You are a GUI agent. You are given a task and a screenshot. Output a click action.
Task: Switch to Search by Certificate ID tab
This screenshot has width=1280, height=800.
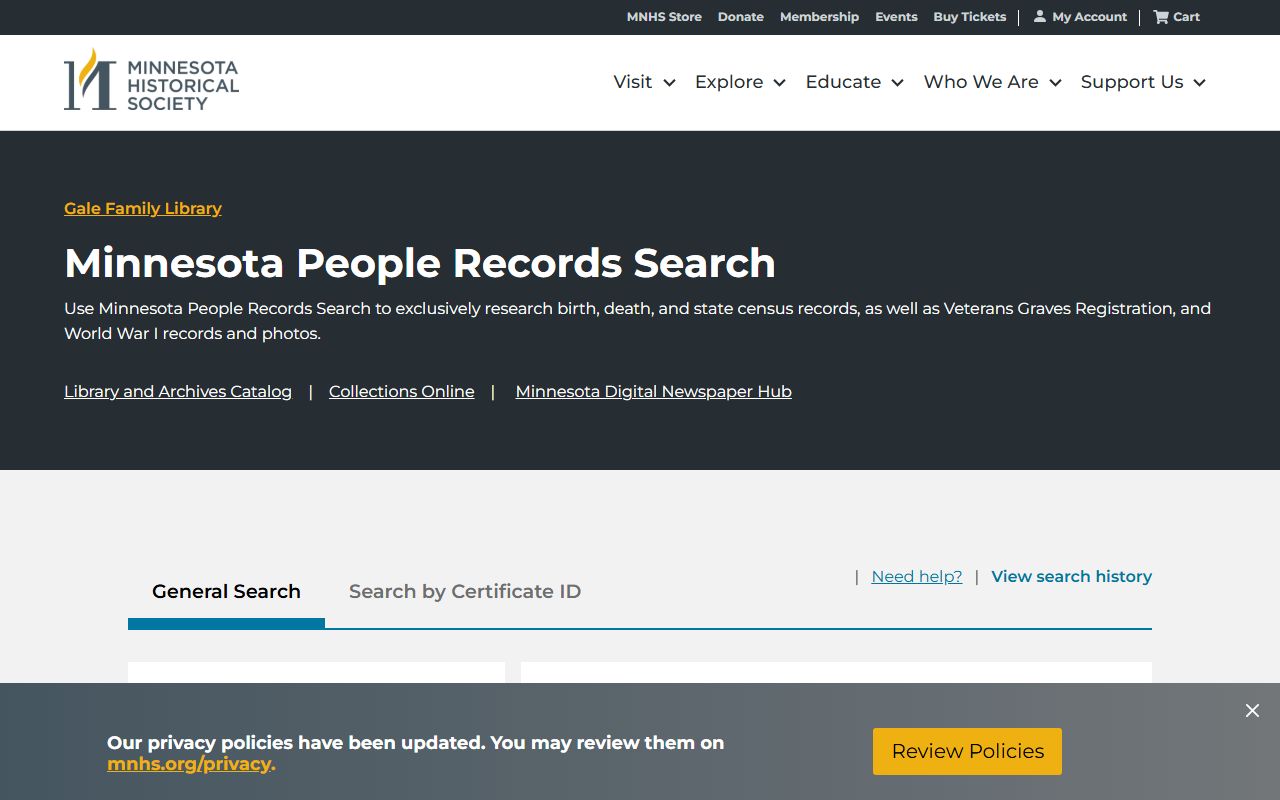[465, 592]
